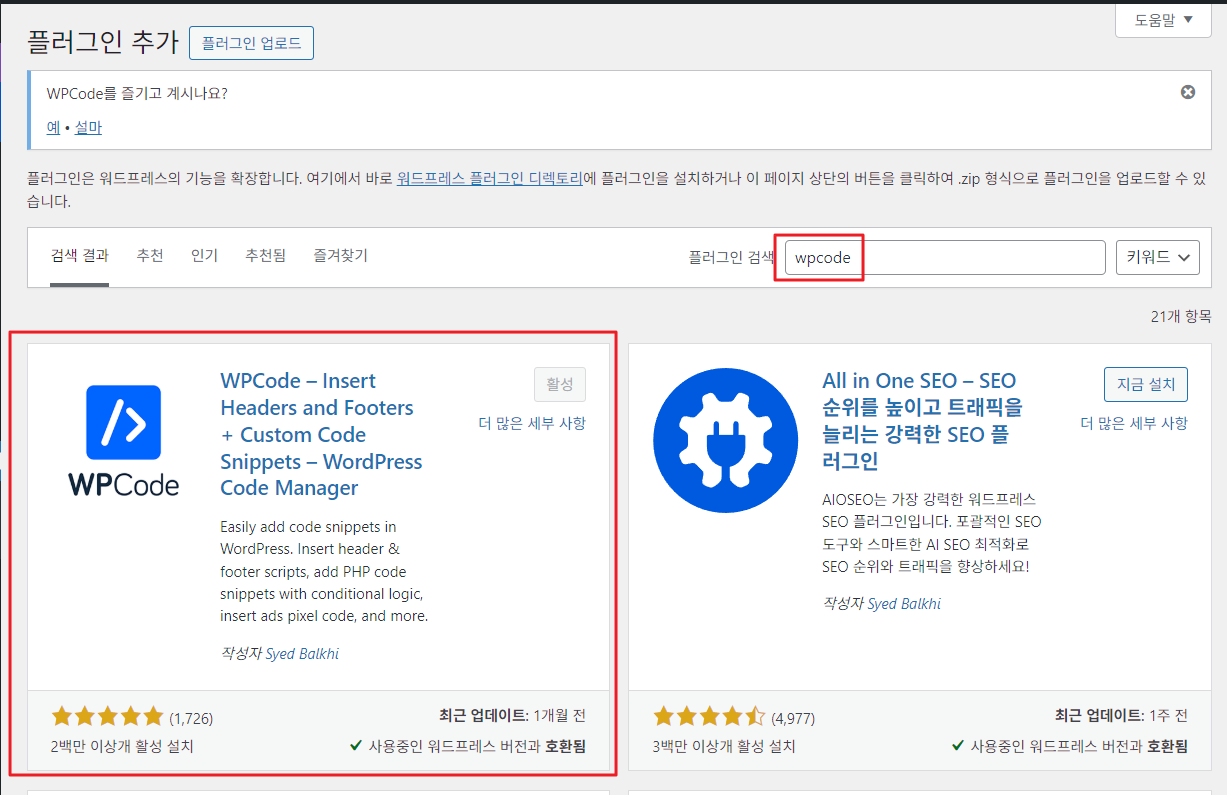Click 지금 설치 for All in One SEO
1227x795 pixels.
(x=1146, y=385)
